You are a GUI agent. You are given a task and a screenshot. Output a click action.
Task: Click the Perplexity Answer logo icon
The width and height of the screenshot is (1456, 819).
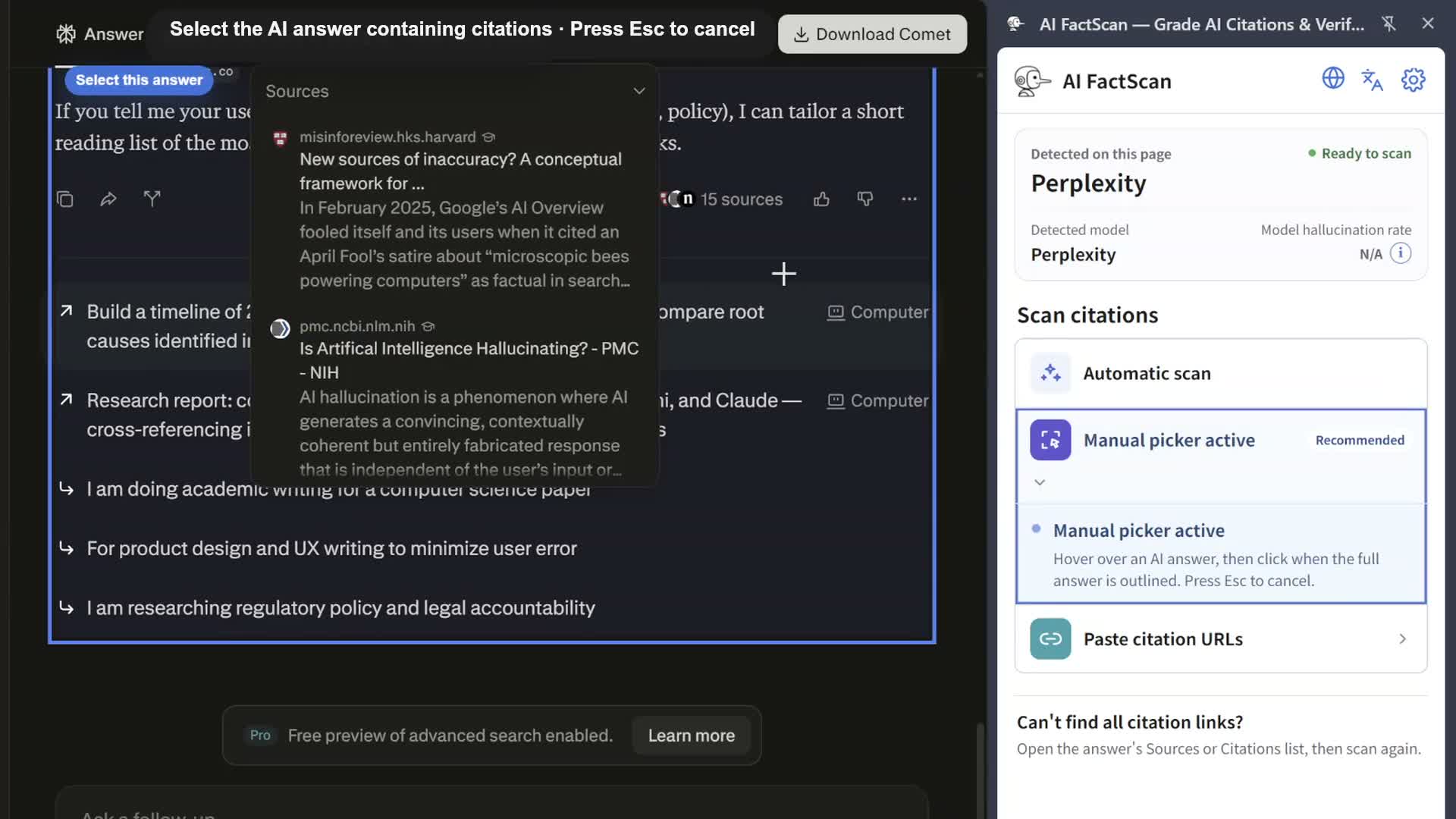(66, 34)
